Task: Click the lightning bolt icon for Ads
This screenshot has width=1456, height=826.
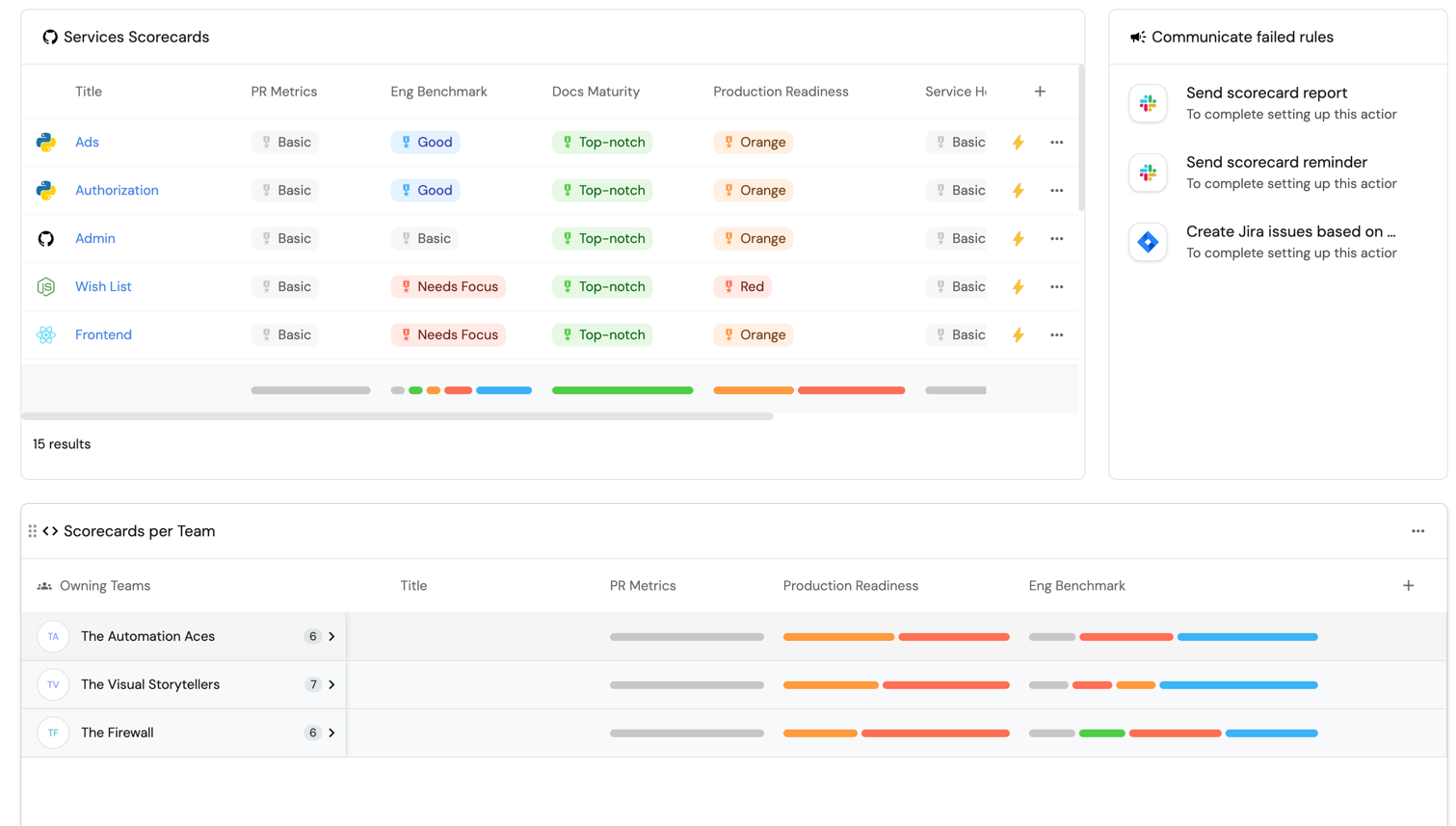Action: click(x=1018, y=143)
